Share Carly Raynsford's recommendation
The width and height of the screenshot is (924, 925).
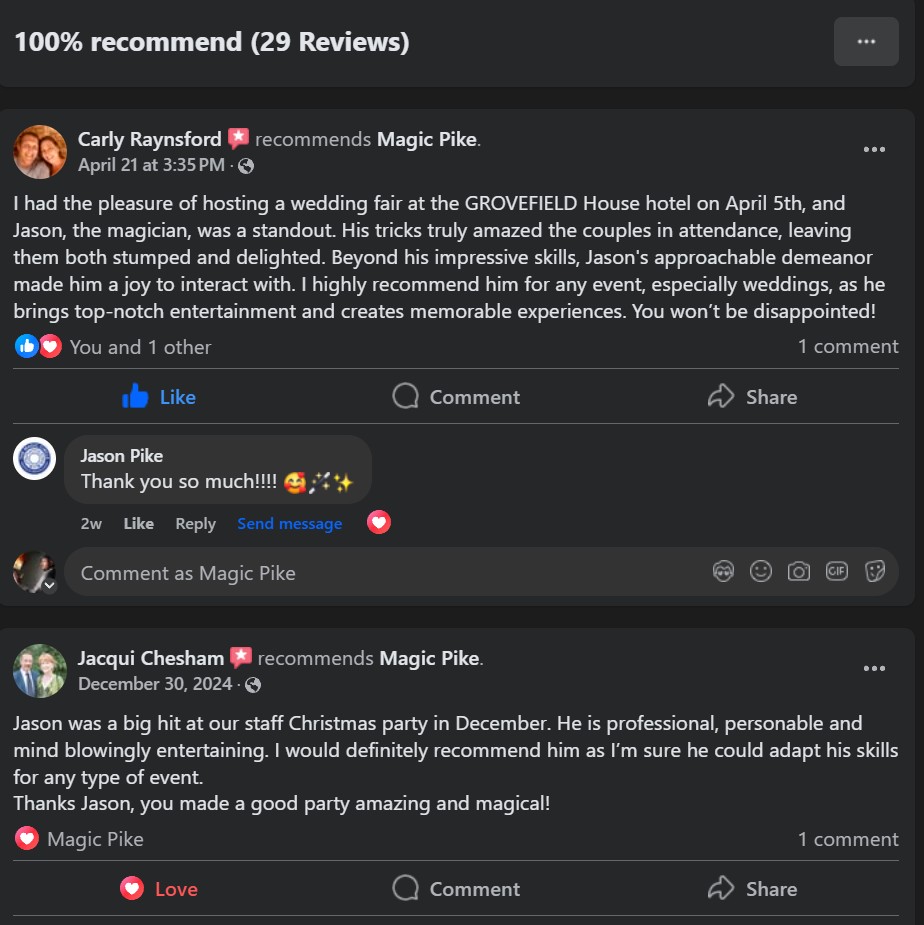752,397
